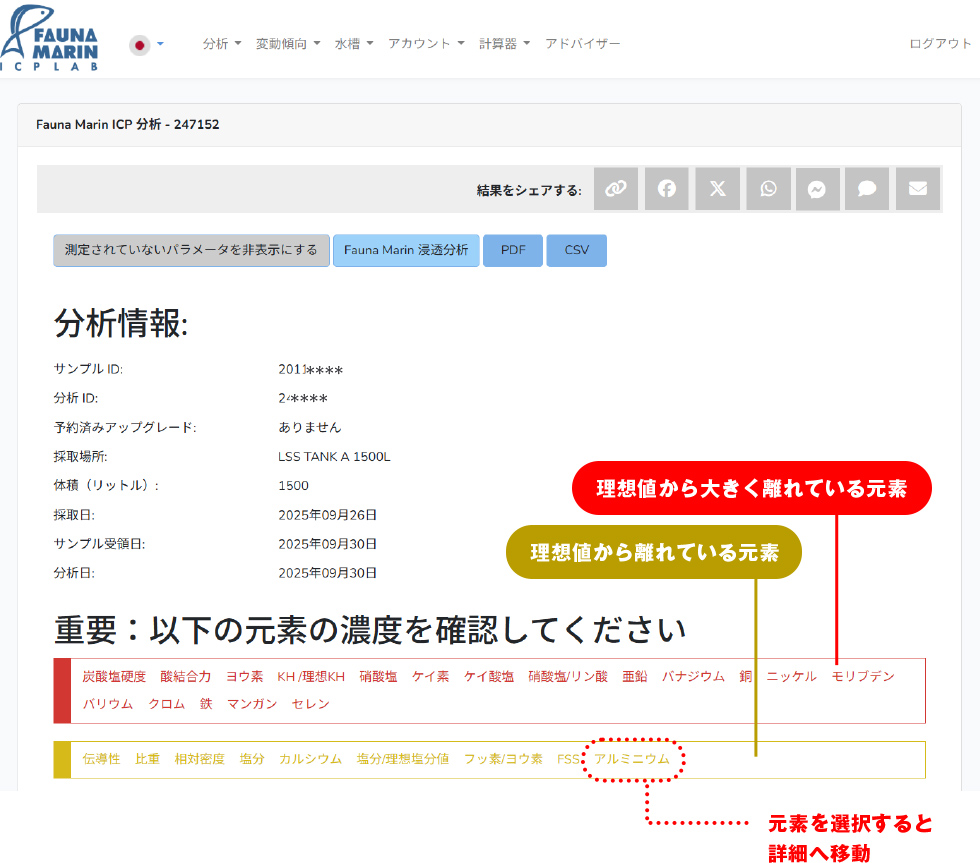Expand the 分析 dropdown menu
Screen dimensions: 980x863
221,44
